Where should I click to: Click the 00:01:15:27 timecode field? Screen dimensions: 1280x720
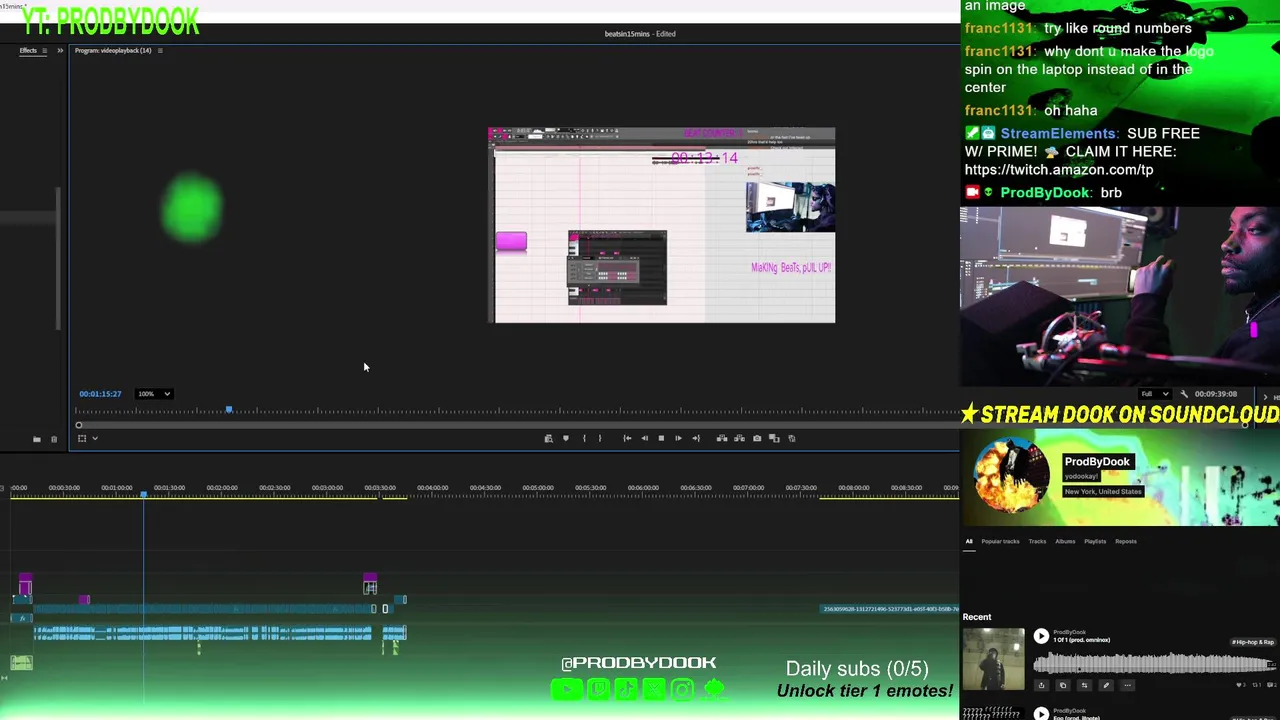(100, 393)
